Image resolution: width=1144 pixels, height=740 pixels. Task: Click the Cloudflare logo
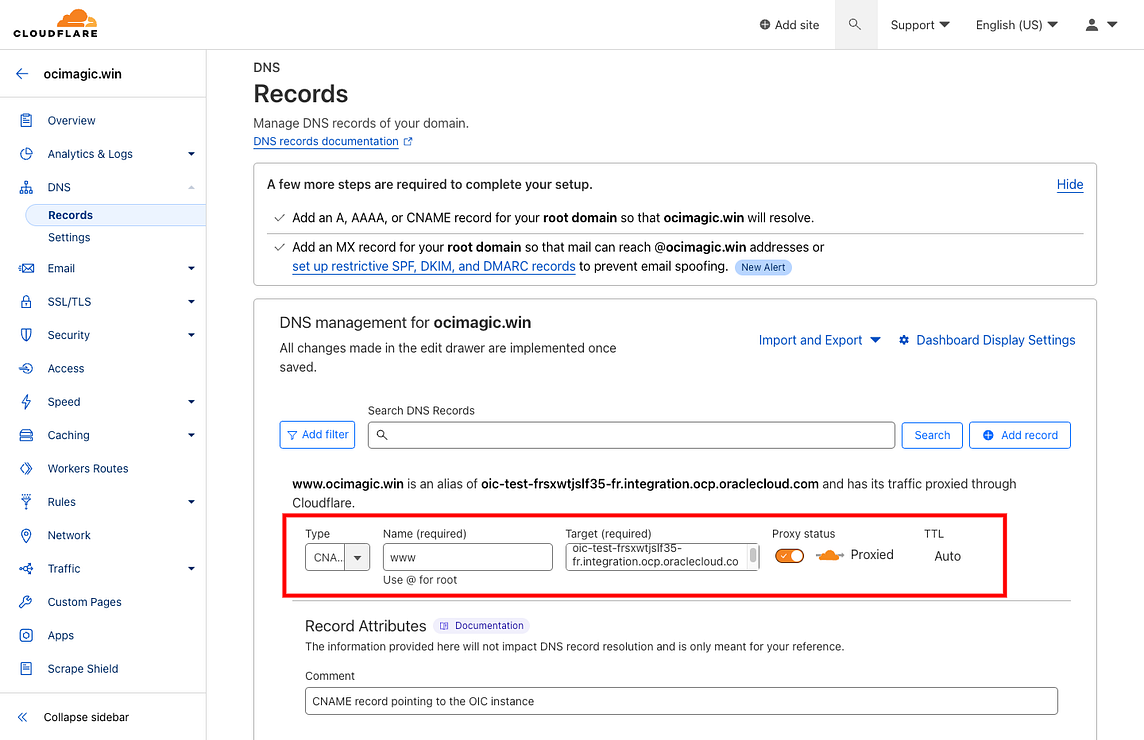pyautogui.click(x=55, y=23)
